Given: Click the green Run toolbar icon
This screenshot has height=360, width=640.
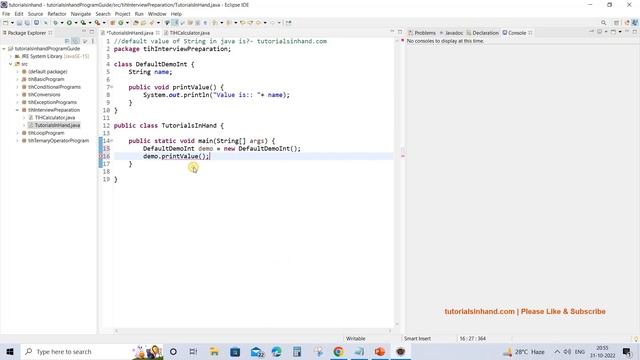Looking at the screenshot, I should point(69,23).
